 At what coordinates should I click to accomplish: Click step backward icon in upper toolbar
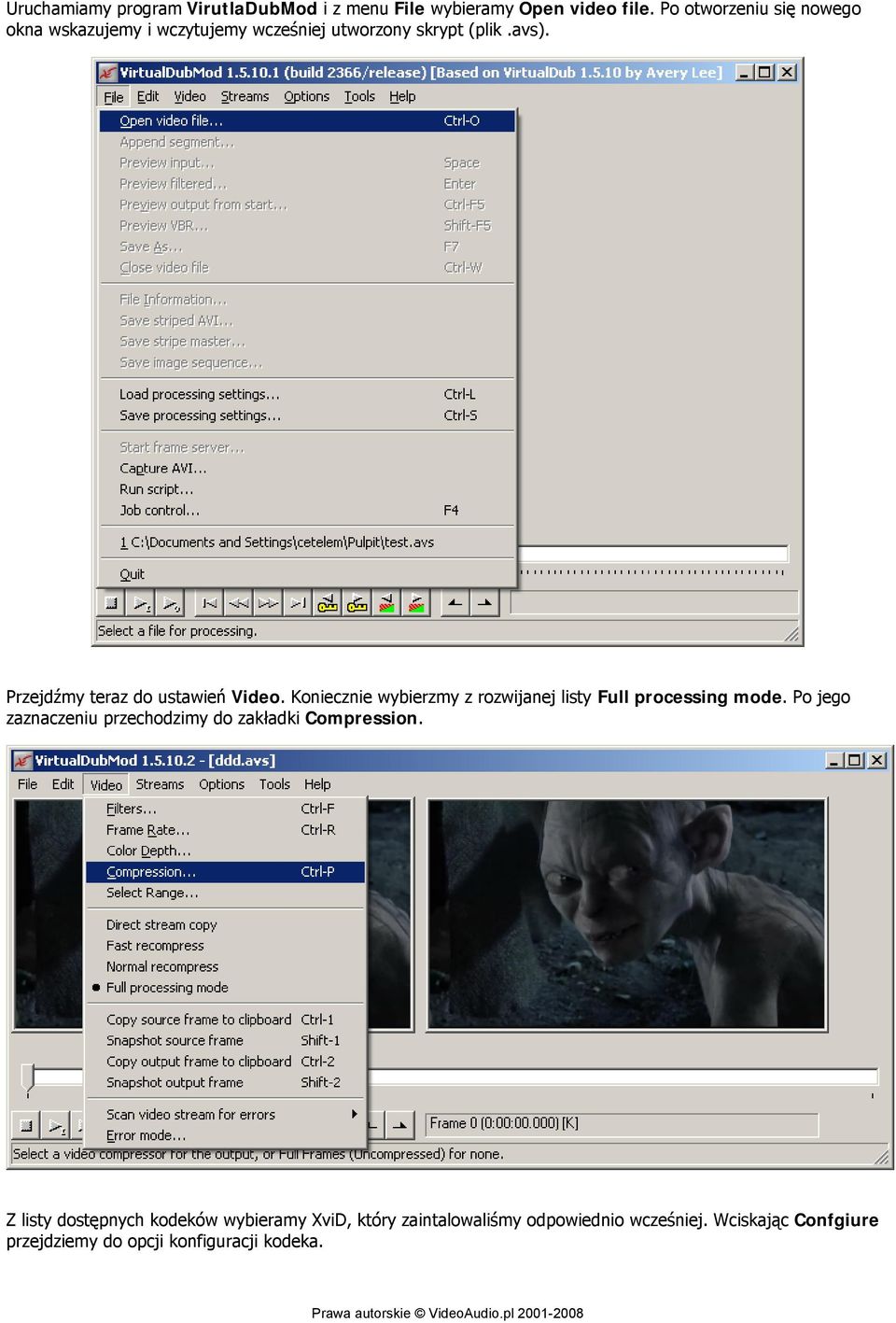tap(239, 603)
